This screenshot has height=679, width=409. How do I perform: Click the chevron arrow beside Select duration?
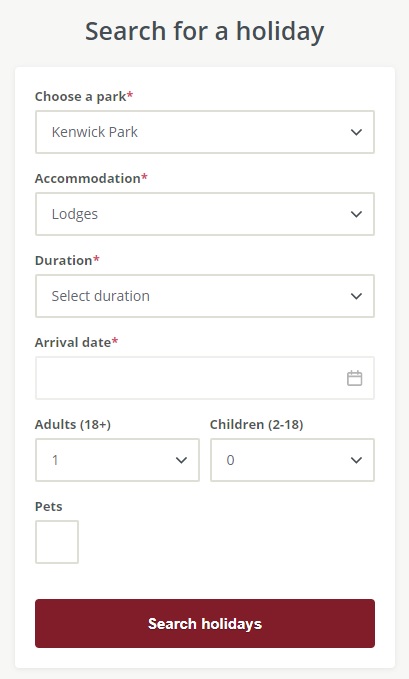356,296
